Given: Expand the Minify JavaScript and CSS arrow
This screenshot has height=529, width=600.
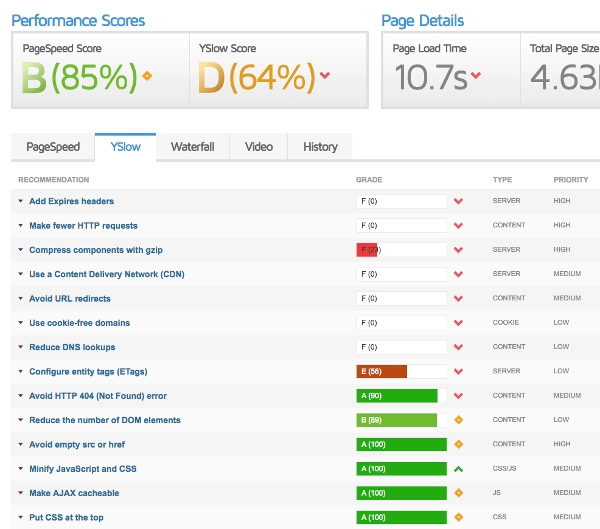Looking at the screenshot, I should tap(21, 469).
